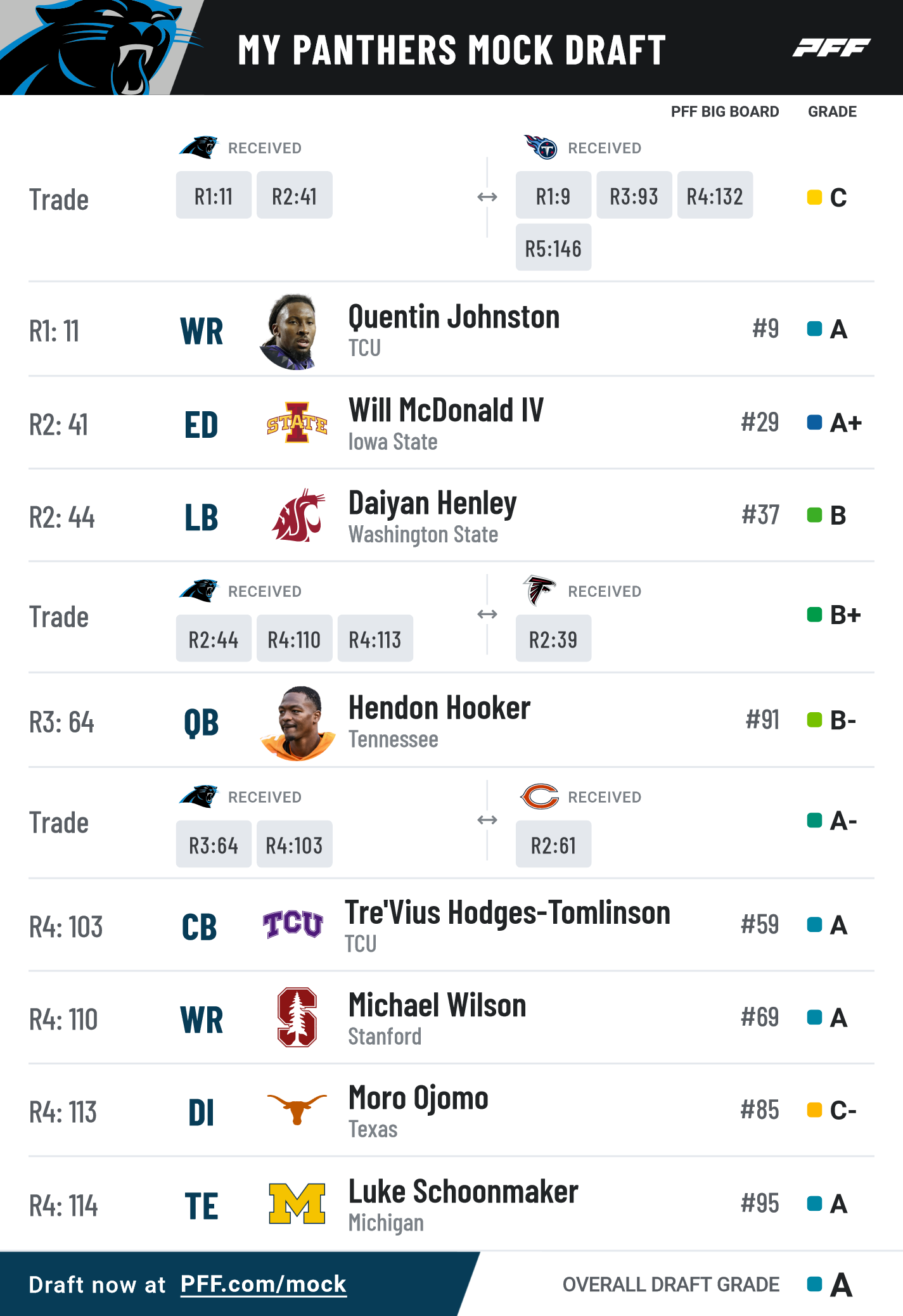Click the blue swatch beside A+ grade
This screenshot has height=1316, width=903.
(x=814, y=422)
